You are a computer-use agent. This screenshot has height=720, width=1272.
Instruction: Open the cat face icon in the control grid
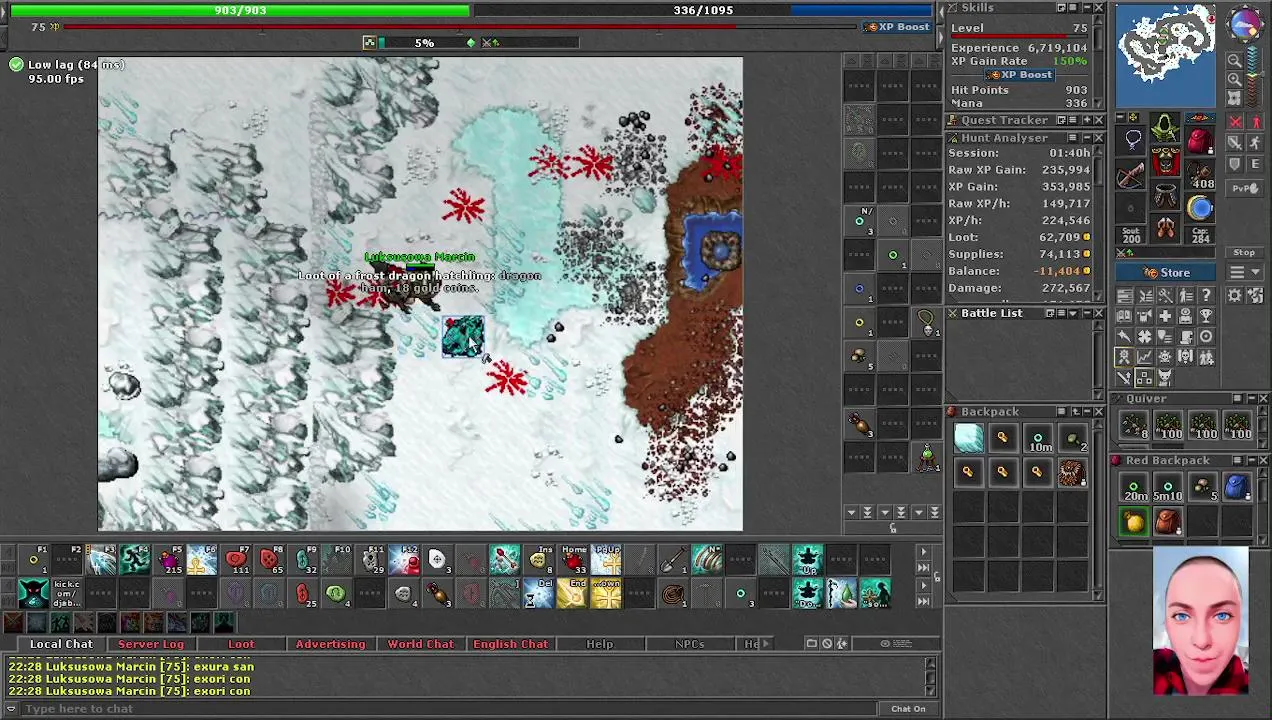tap(1165, 377)
